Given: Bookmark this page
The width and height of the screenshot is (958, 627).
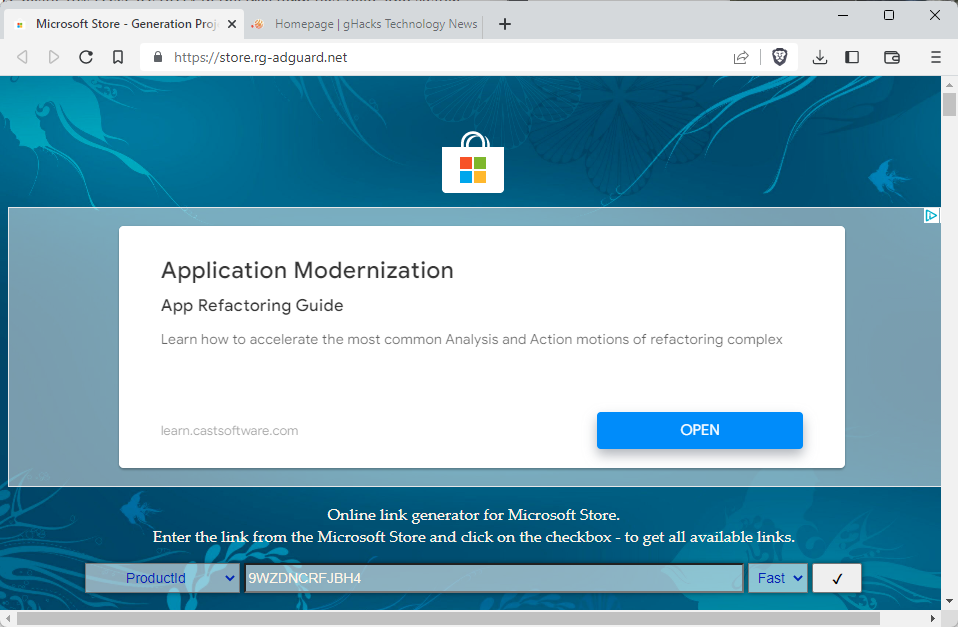Looking at the screenshot, I should coord(118,57).
